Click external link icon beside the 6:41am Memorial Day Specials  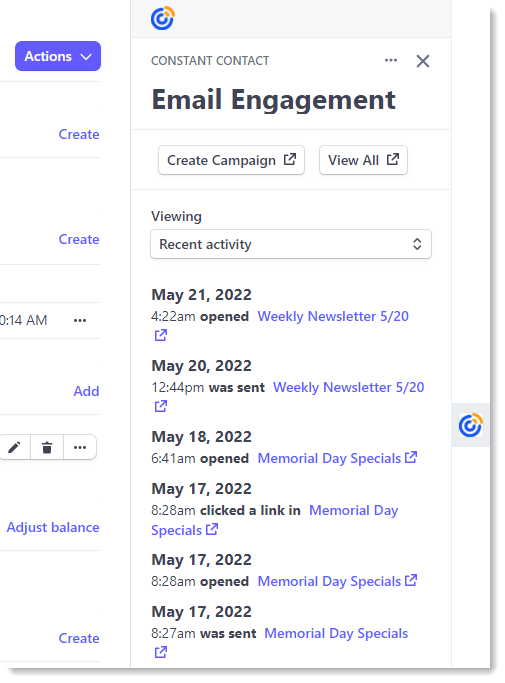(411, 457)
